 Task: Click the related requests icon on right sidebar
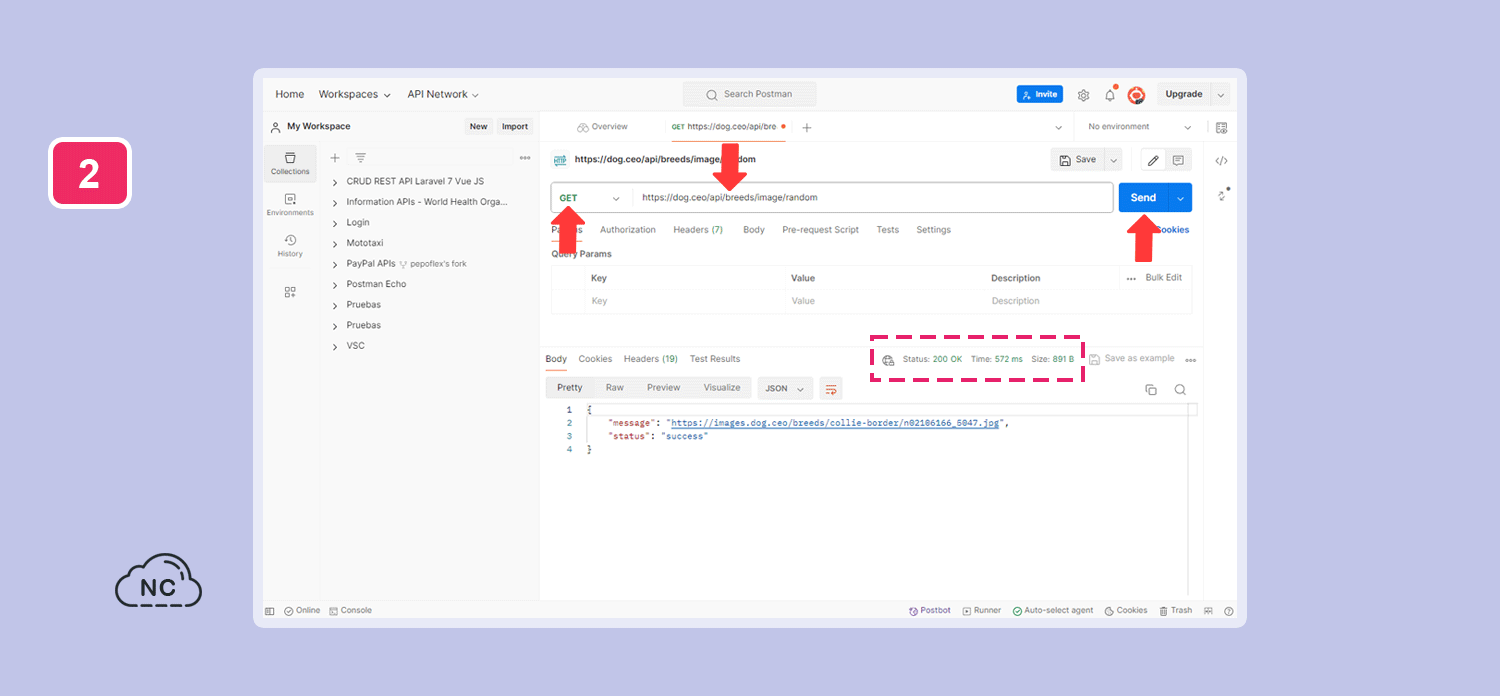point(1221,195)
